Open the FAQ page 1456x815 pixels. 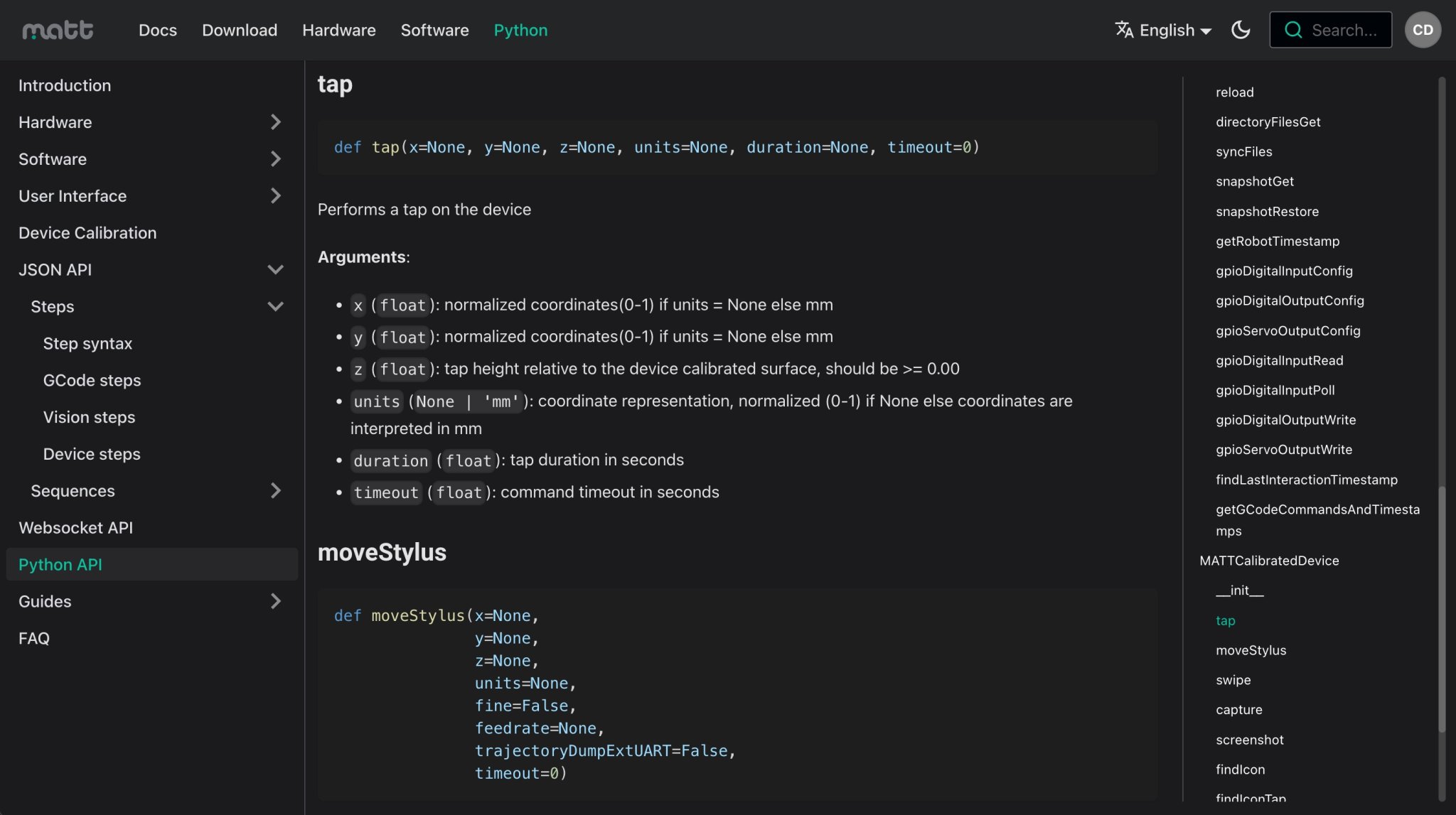click(x=34, y=638)
